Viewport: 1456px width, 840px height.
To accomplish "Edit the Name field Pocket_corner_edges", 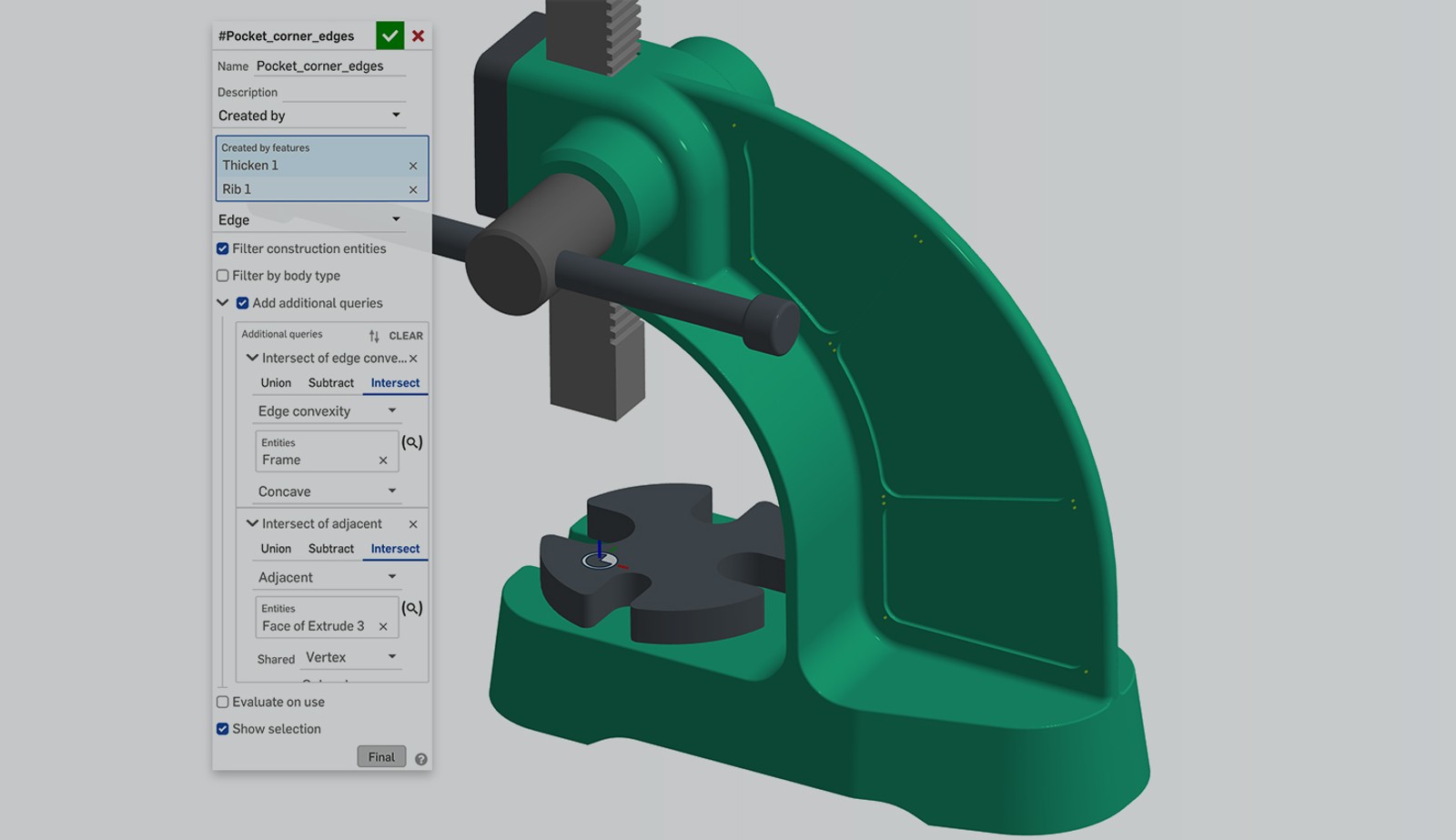I will [329, 66].
